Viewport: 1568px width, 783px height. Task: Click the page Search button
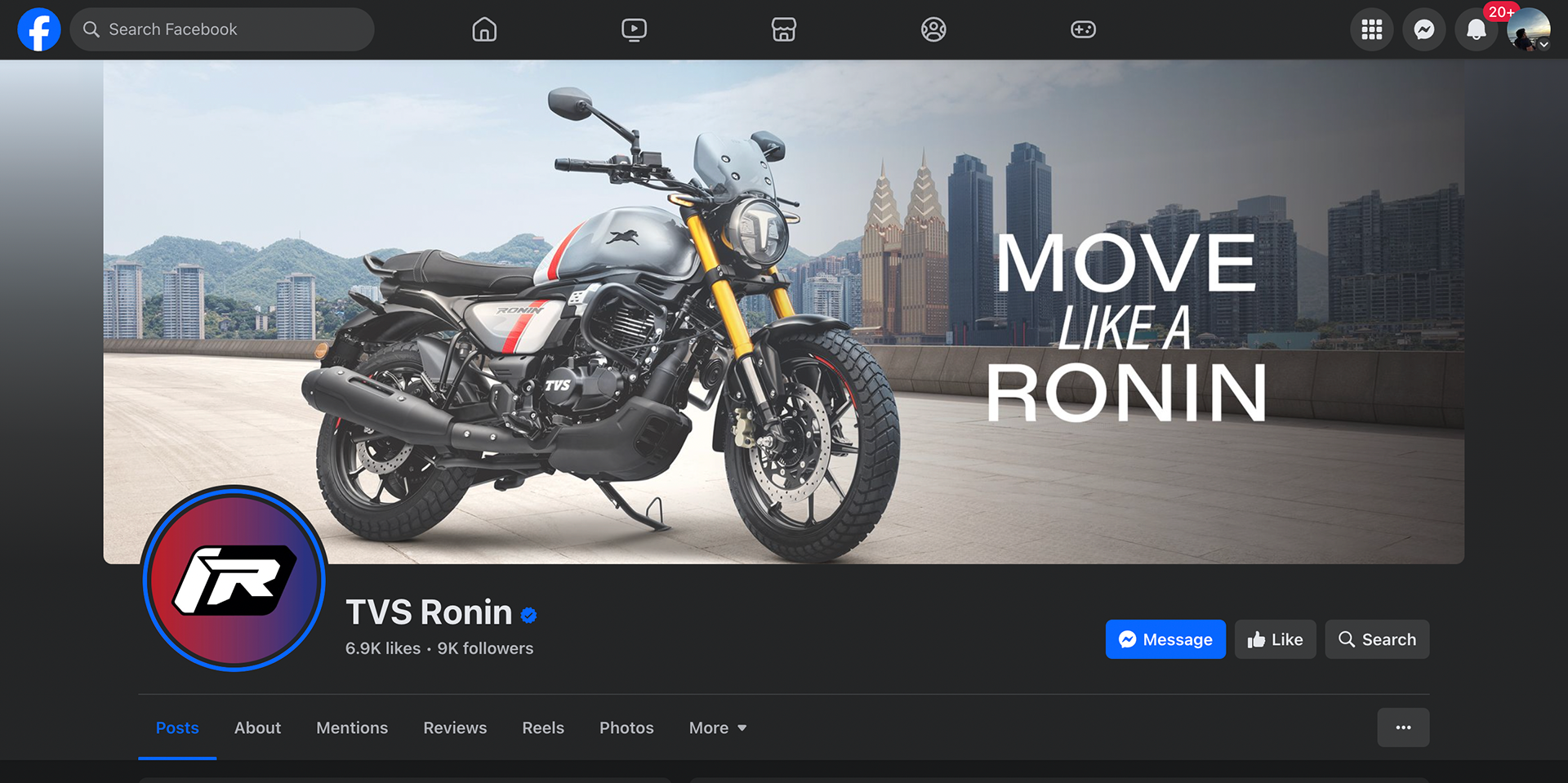click(x=1377, y=639)
